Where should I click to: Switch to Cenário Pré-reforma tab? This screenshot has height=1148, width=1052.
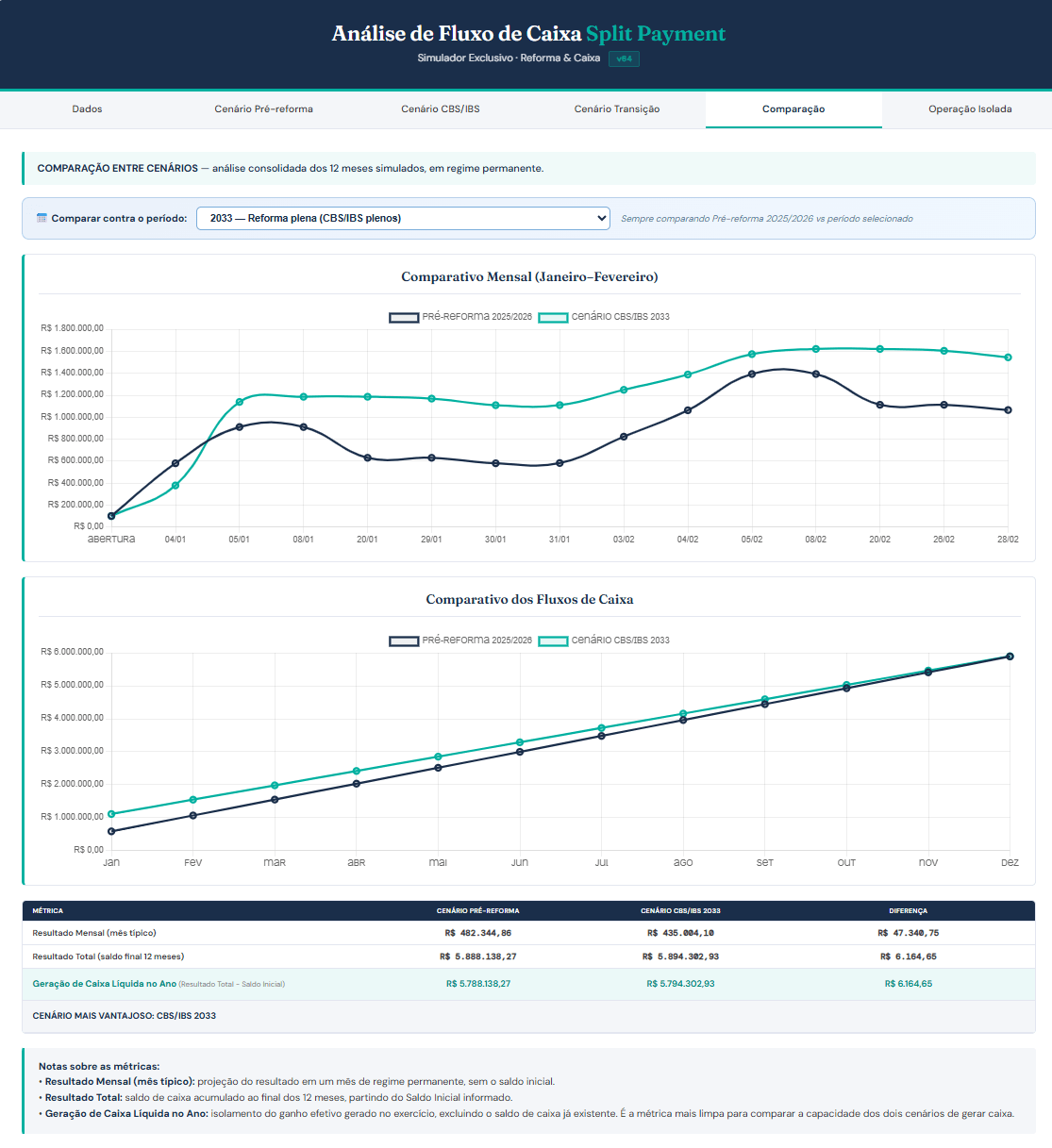click(x=263, y=109)
